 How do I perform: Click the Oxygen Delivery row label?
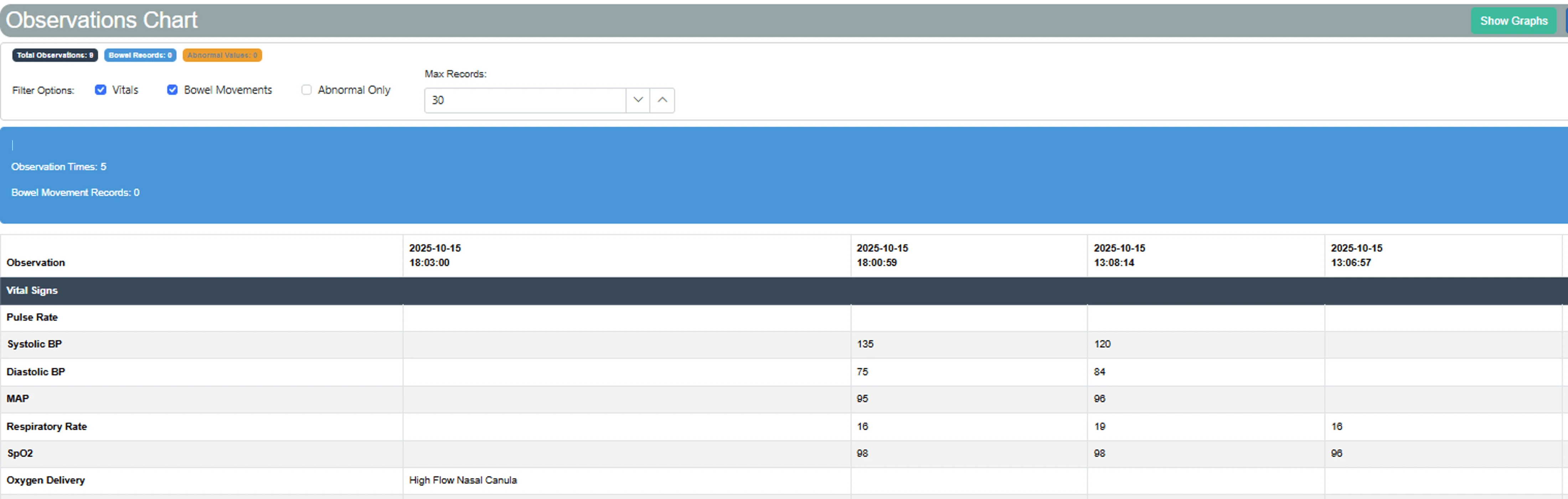(x=46, y=480)
